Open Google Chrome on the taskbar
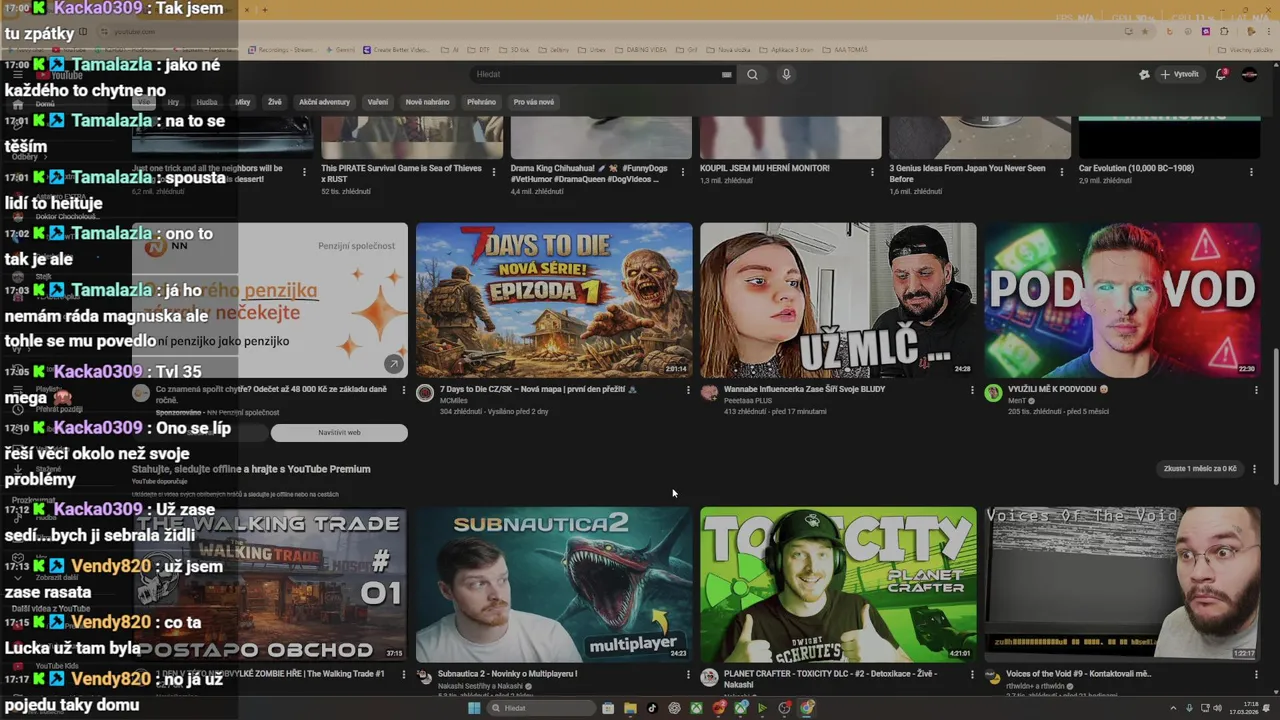The width and height of the screenshot is (1280, 720). 807,708
